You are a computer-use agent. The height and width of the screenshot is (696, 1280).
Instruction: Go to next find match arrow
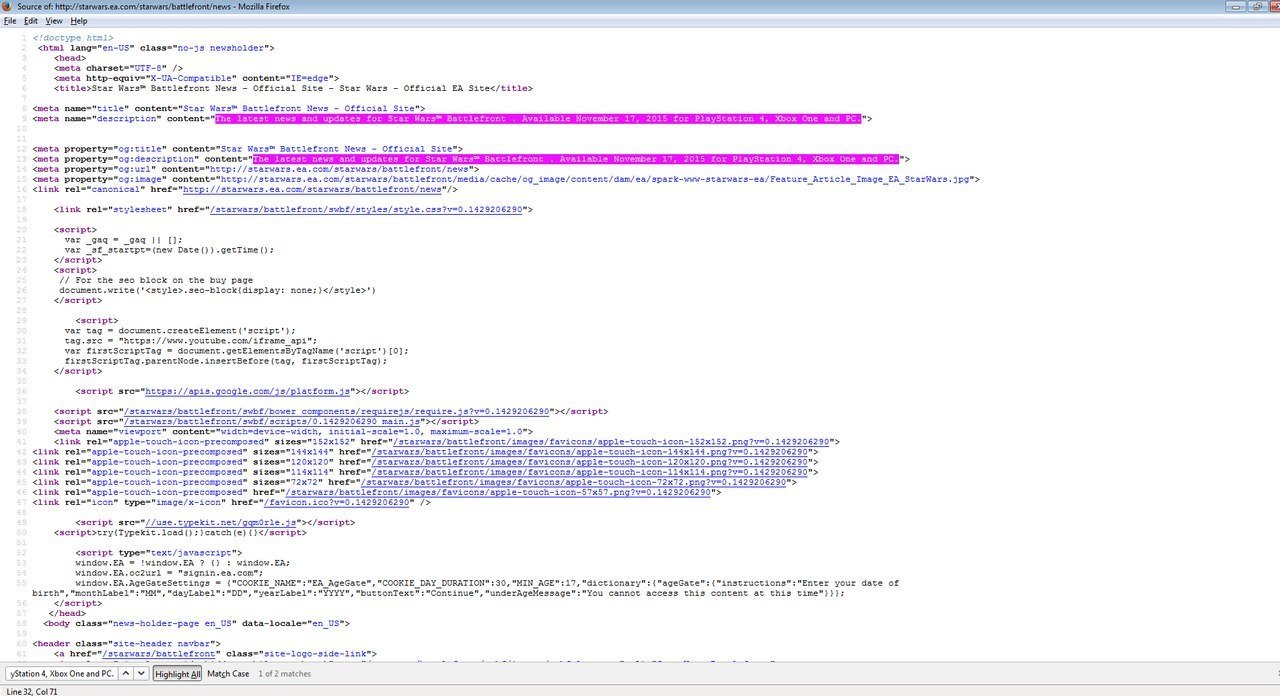141,674
